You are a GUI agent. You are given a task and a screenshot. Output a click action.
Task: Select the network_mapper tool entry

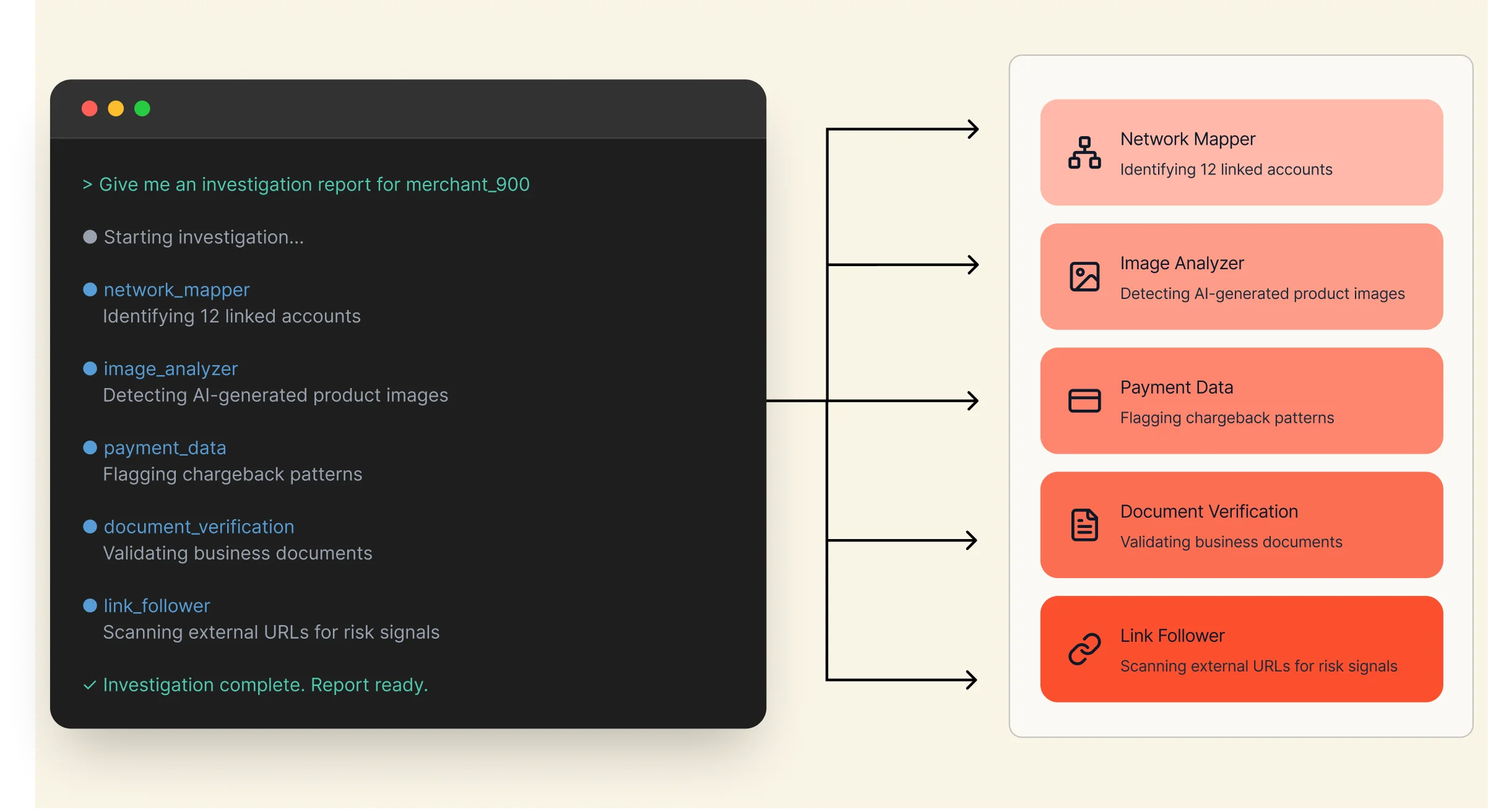coord(176,290)
